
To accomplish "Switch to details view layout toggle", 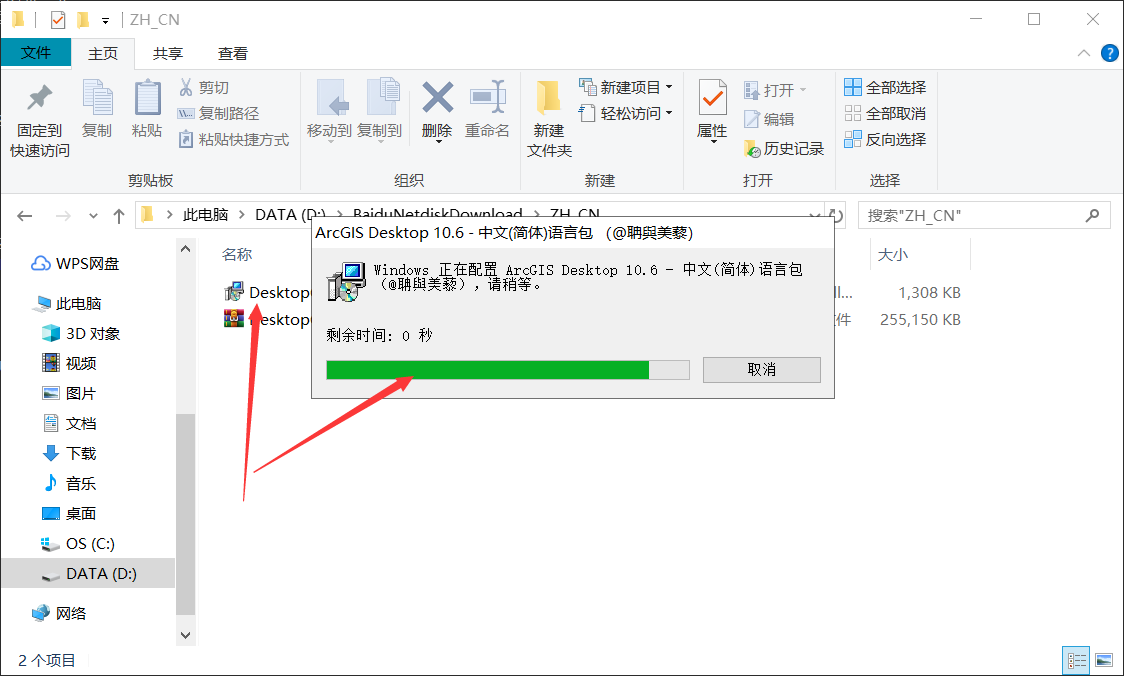I will [1076, 660].
